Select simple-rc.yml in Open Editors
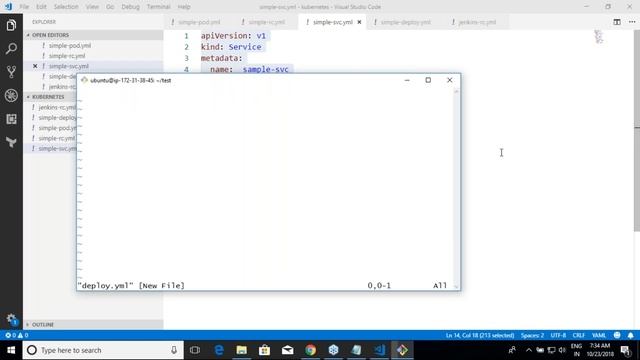 pos(67,56)
